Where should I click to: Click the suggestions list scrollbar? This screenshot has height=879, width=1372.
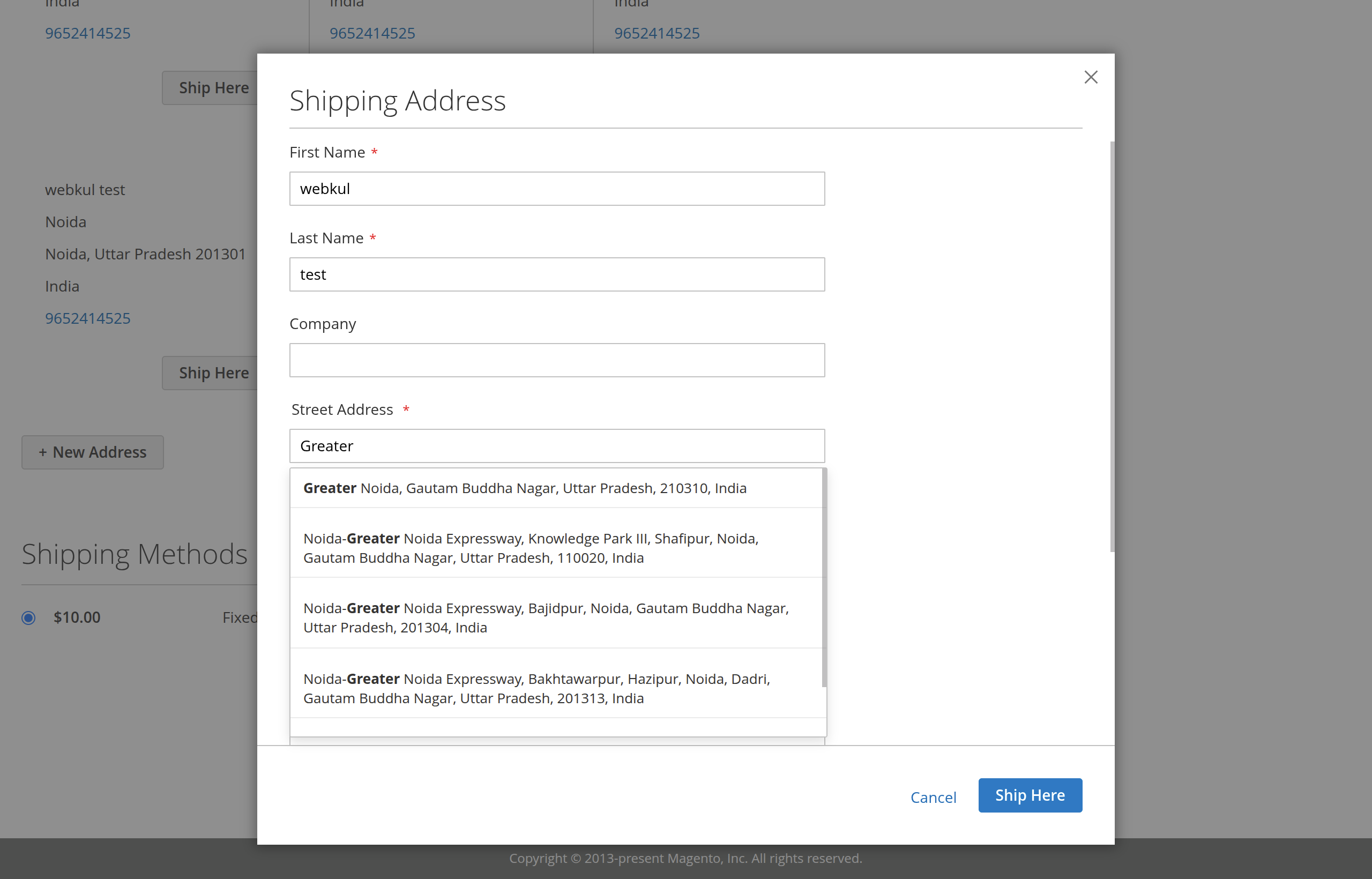click(824, 578)
